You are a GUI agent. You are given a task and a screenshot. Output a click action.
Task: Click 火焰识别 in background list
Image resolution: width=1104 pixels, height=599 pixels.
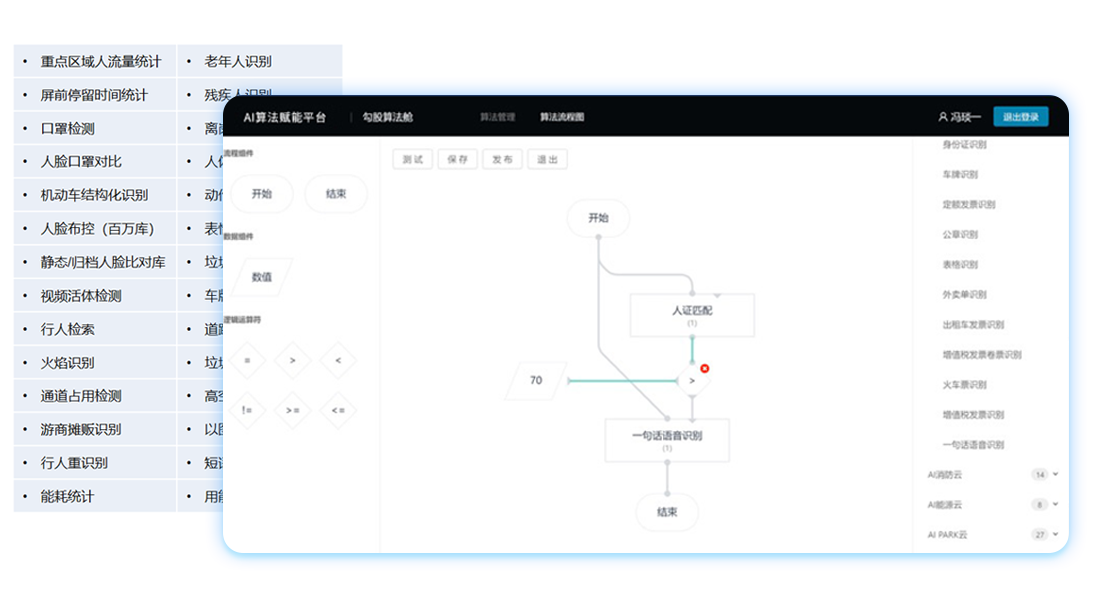[x=68, y=362]
